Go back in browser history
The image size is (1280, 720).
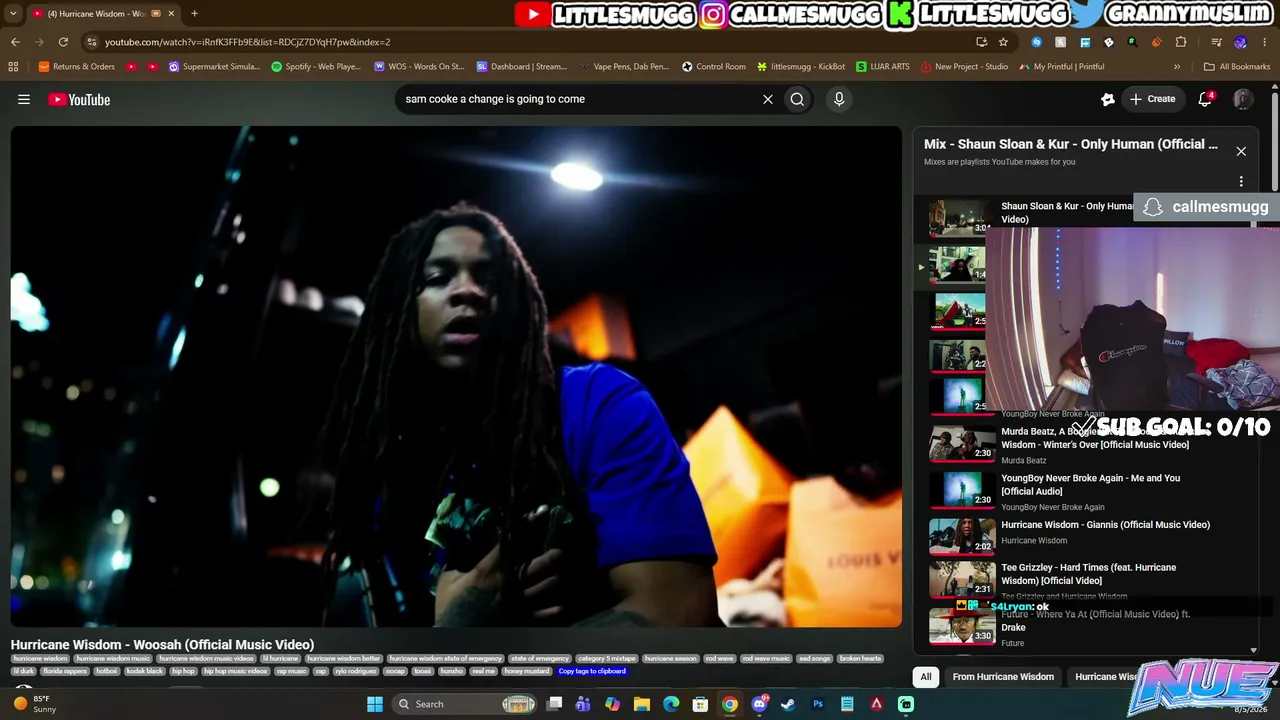click(x=15, y=42)
